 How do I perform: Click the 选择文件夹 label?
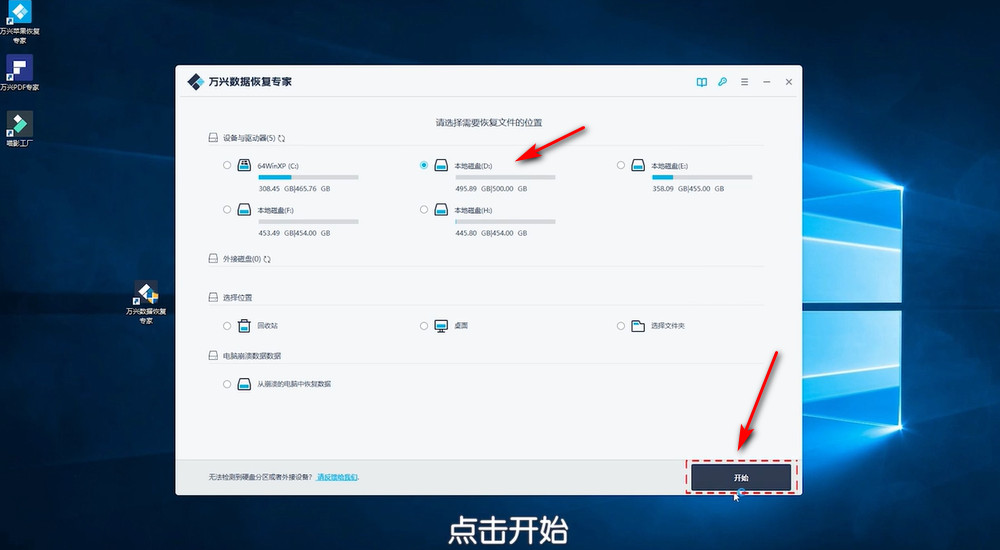(x=668, y=326)
